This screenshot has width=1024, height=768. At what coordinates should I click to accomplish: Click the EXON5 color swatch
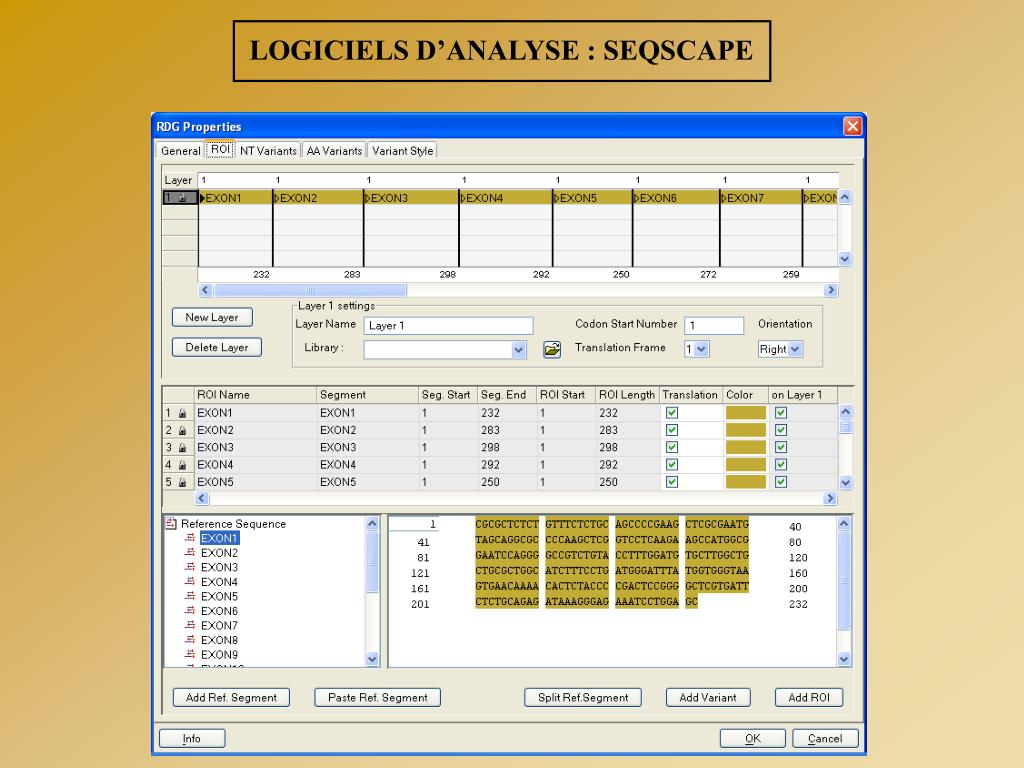[x=746, y=482]
